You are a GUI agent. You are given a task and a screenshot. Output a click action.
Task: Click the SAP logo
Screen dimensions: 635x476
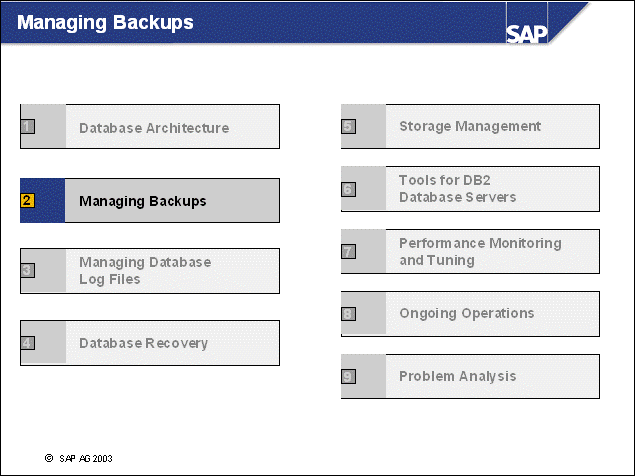[x=527, y=33]
